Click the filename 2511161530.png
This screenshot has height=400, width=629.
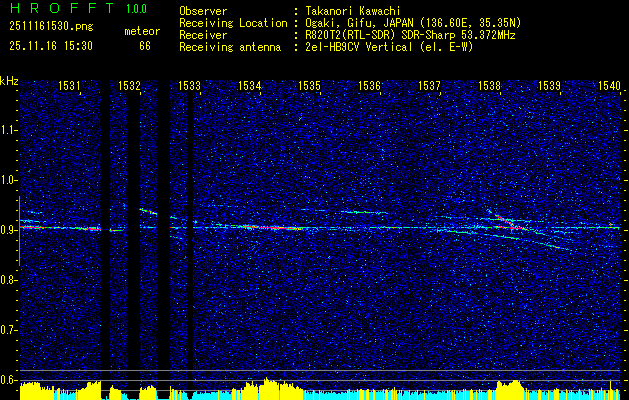(51, 27)
